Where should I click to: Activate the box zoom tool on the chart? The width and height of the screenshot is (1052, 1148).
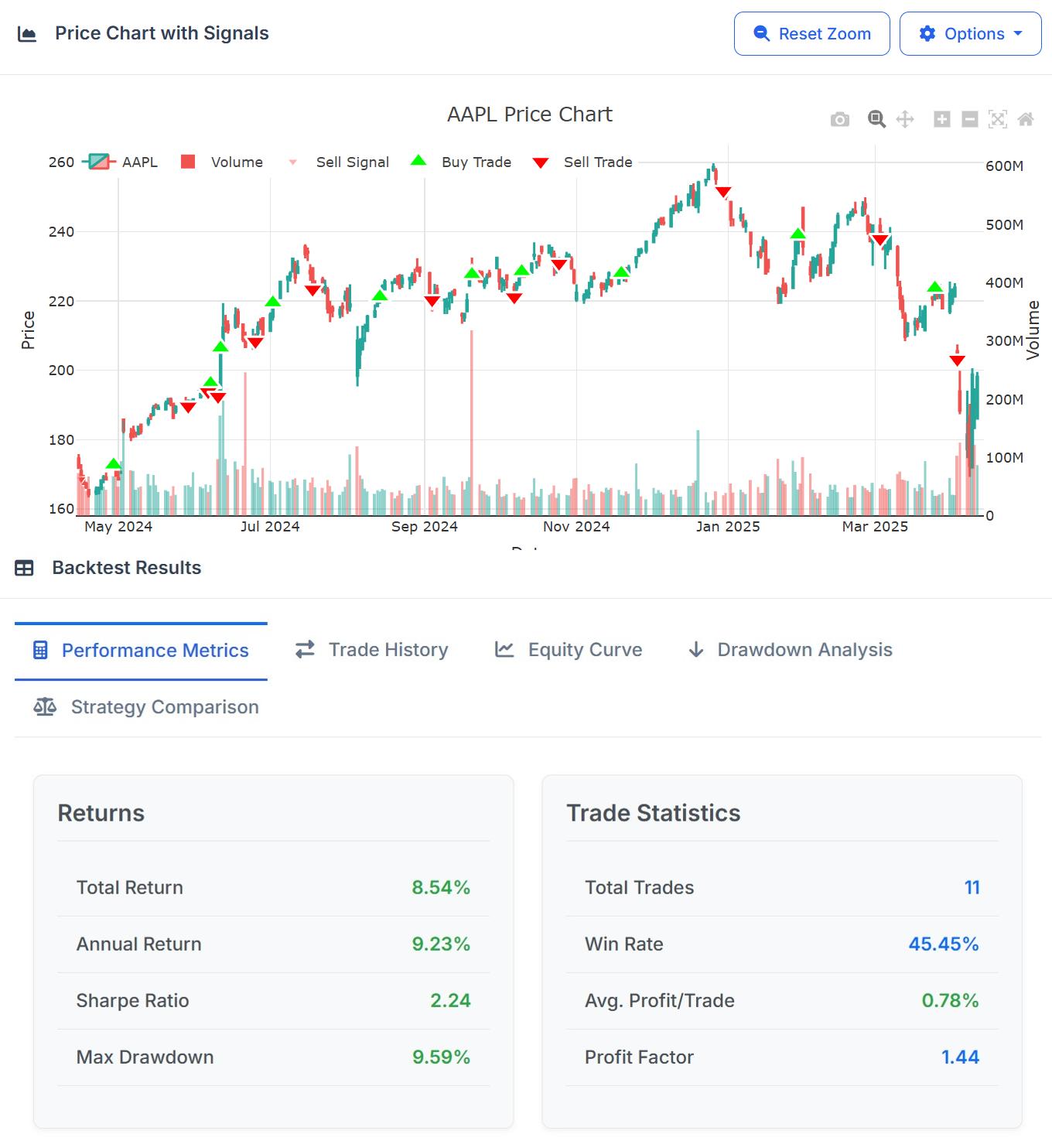click(x=876, y=118)
